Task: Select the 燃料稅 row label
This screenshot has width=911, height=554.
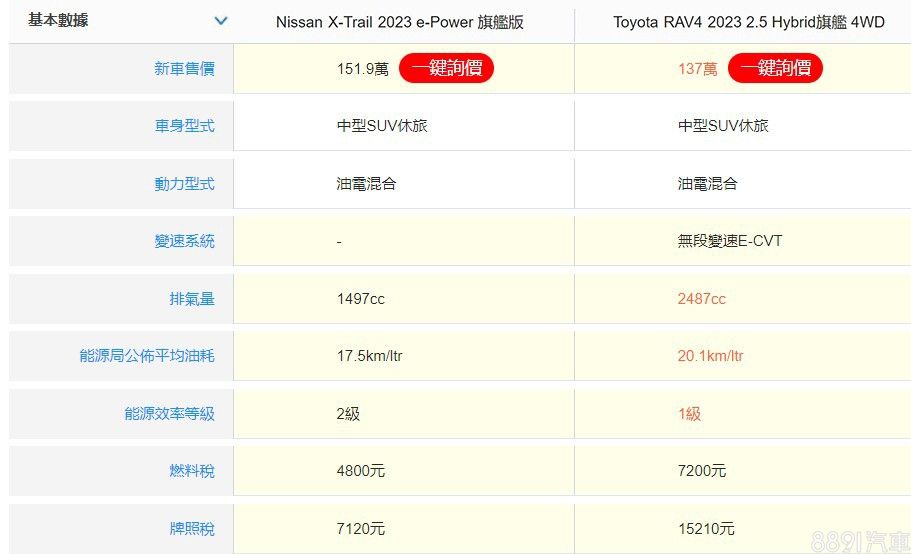Action: click(192, 471)
